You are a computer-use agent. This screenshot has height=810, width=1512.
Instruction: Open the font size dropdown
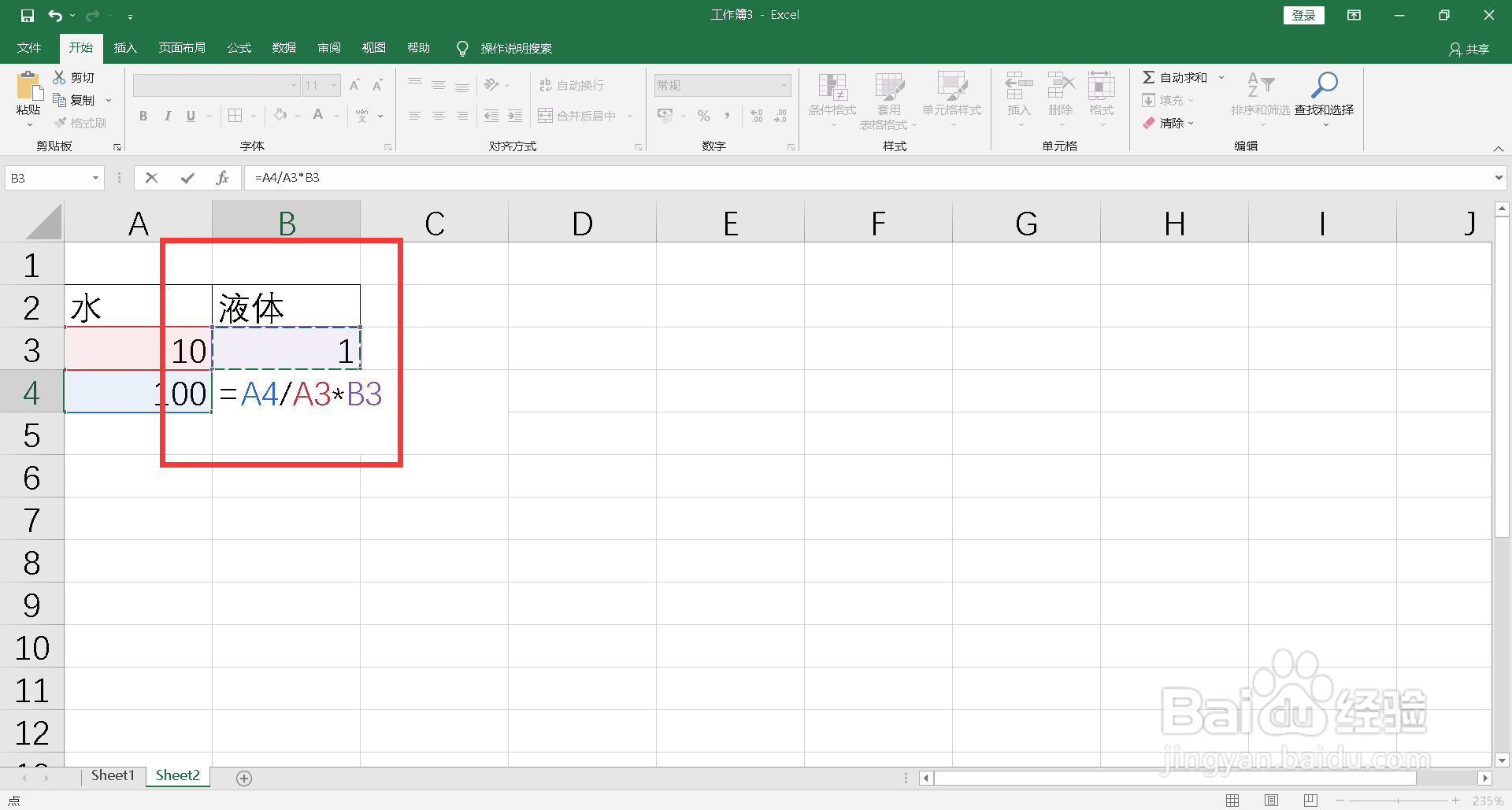335,85
